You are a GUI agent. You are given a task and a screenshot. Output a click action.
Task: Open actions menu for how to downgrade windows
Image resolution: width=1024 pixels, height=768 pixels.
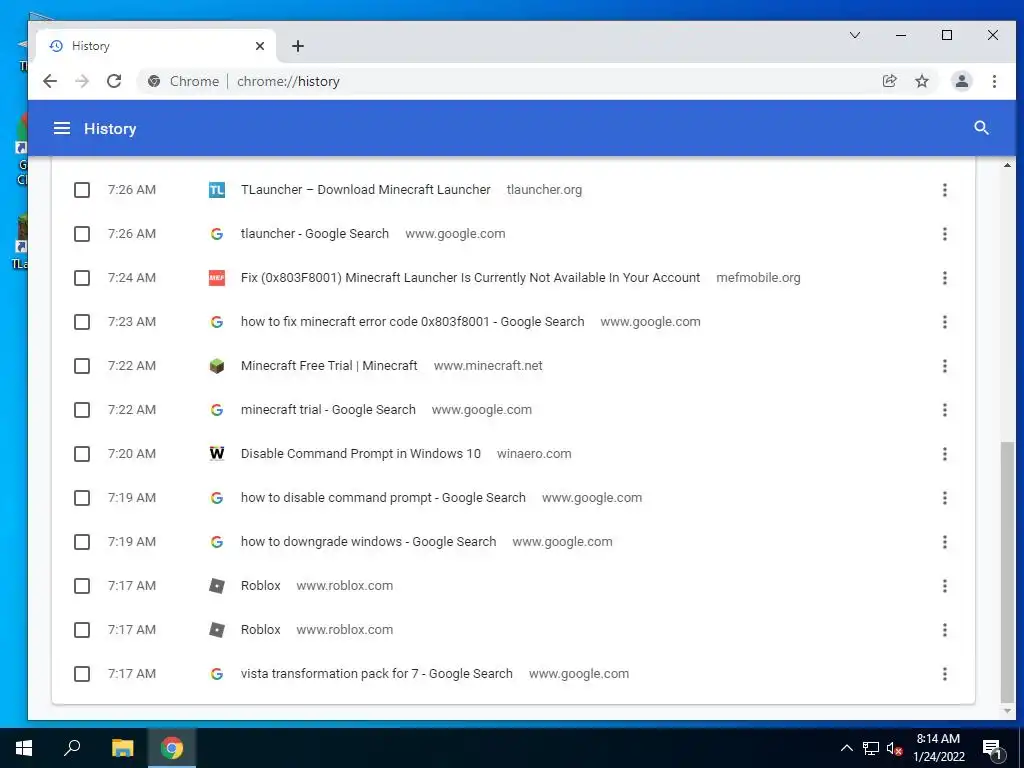point(944,542)
